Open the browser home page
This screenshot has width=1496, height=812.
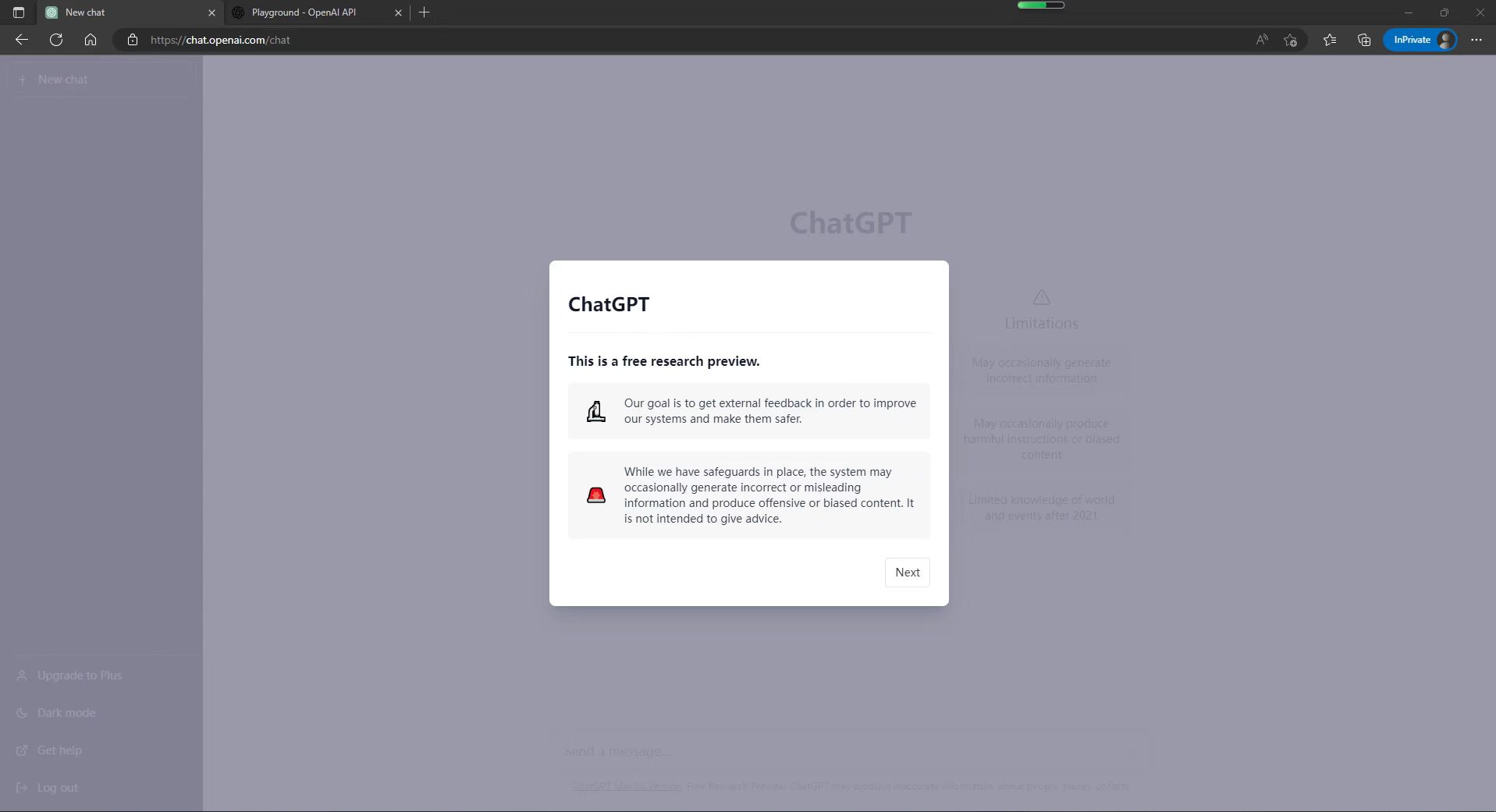point(91,40)
